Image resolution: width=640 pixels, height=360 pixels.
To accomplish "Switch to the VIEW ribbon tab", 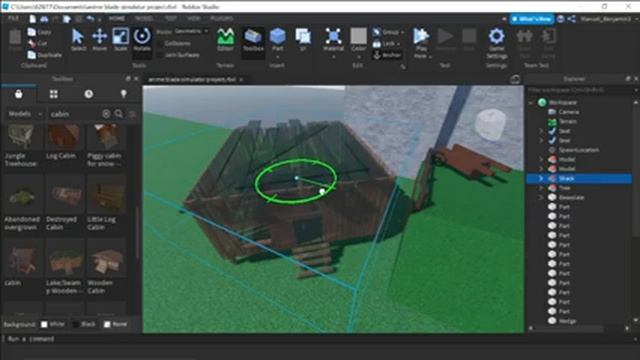I will coord(193,19).
